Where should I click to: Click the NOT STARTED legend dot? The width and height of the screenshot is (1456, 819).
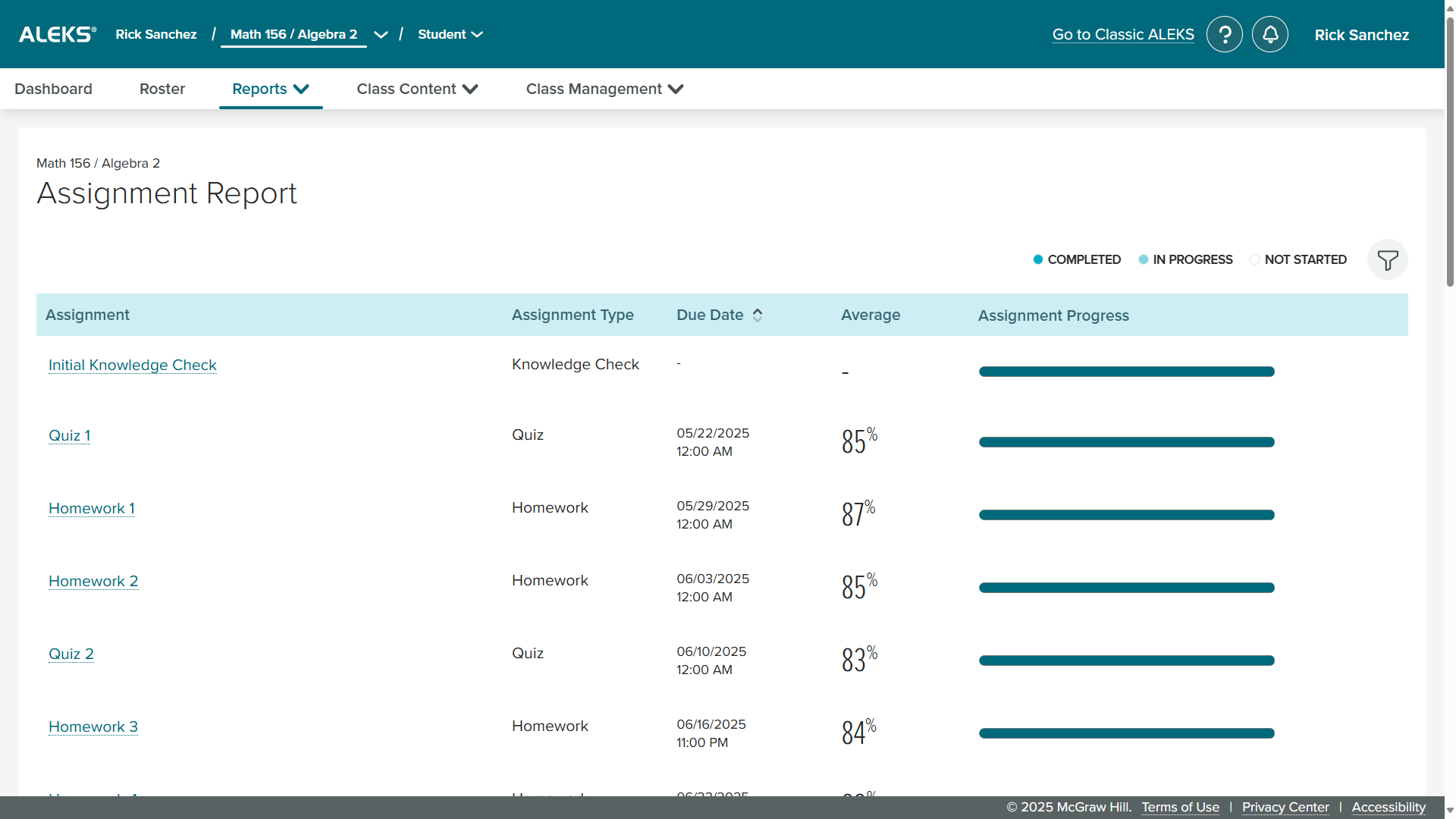[1255, 259]
